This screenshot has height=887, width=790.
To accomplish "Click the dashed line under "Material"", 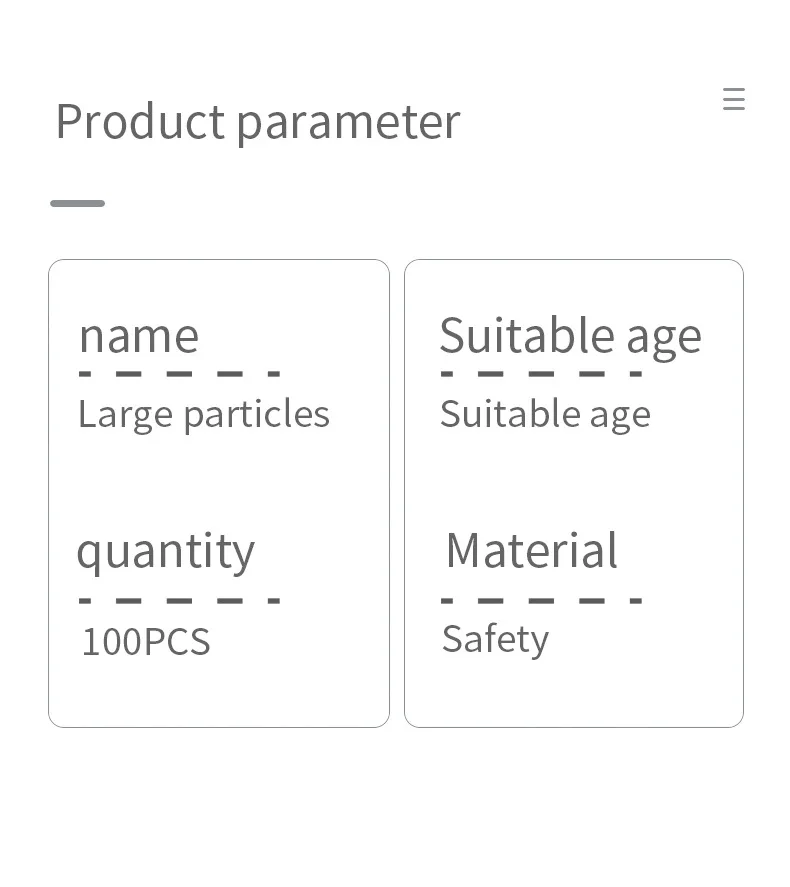I will (x=541, y=601).
